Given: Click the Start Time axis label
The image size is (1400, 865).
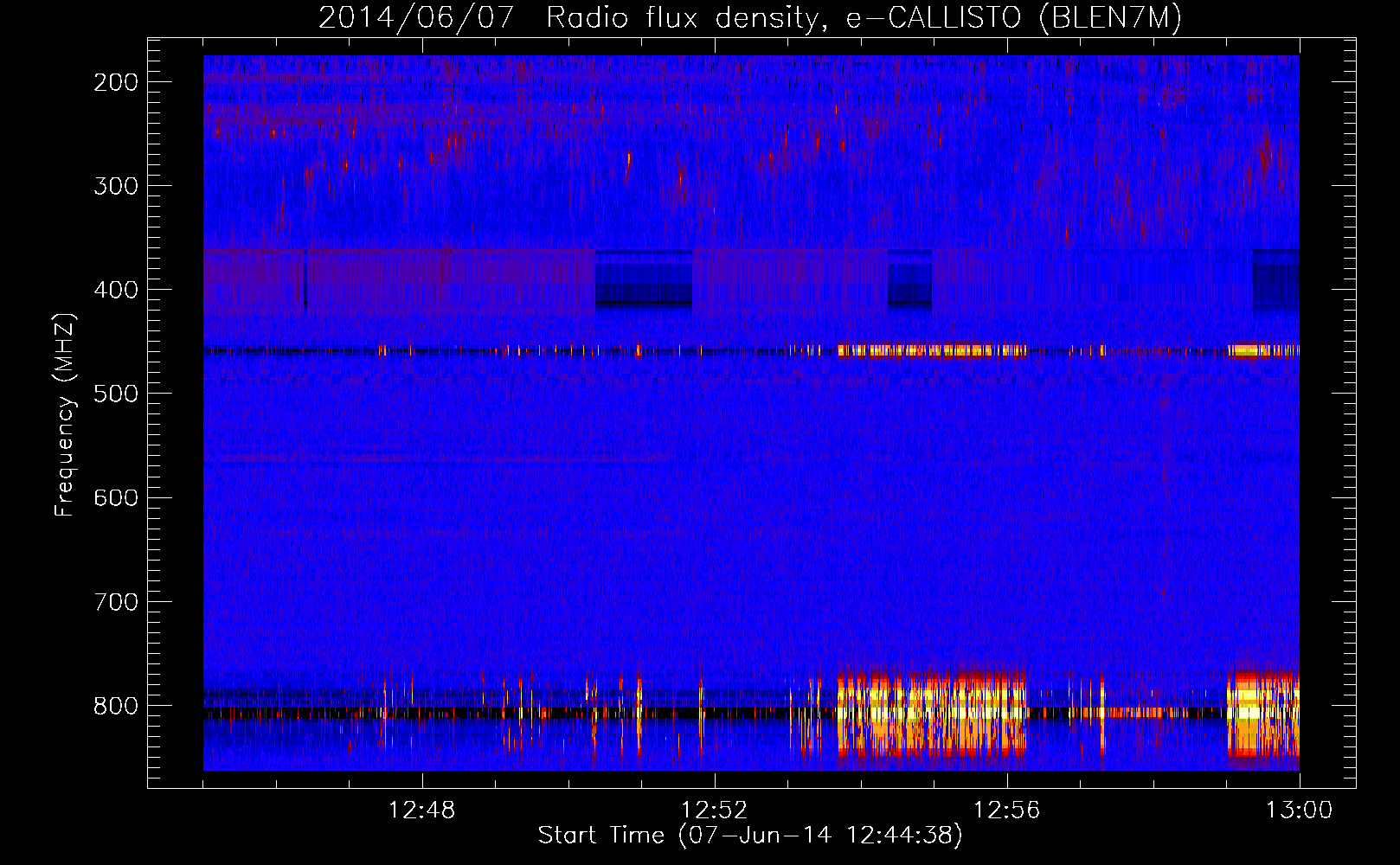Looking at the screenshot, I should pyautogui.click(x=750, y=836).
